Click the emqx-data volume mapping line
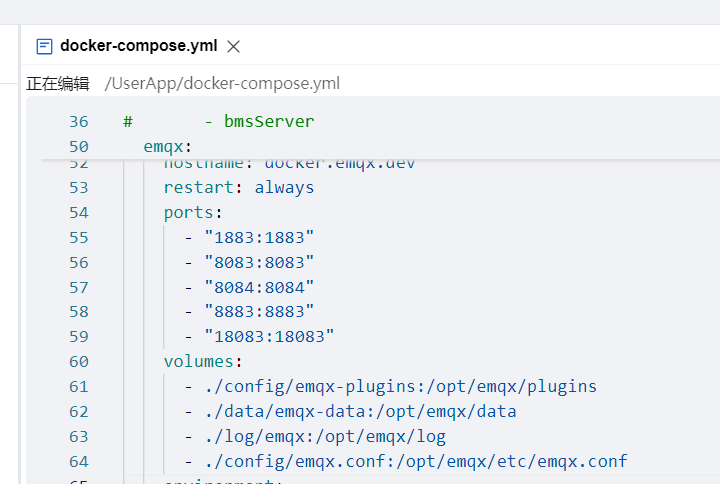720x484 pixels. pos(360,411)
